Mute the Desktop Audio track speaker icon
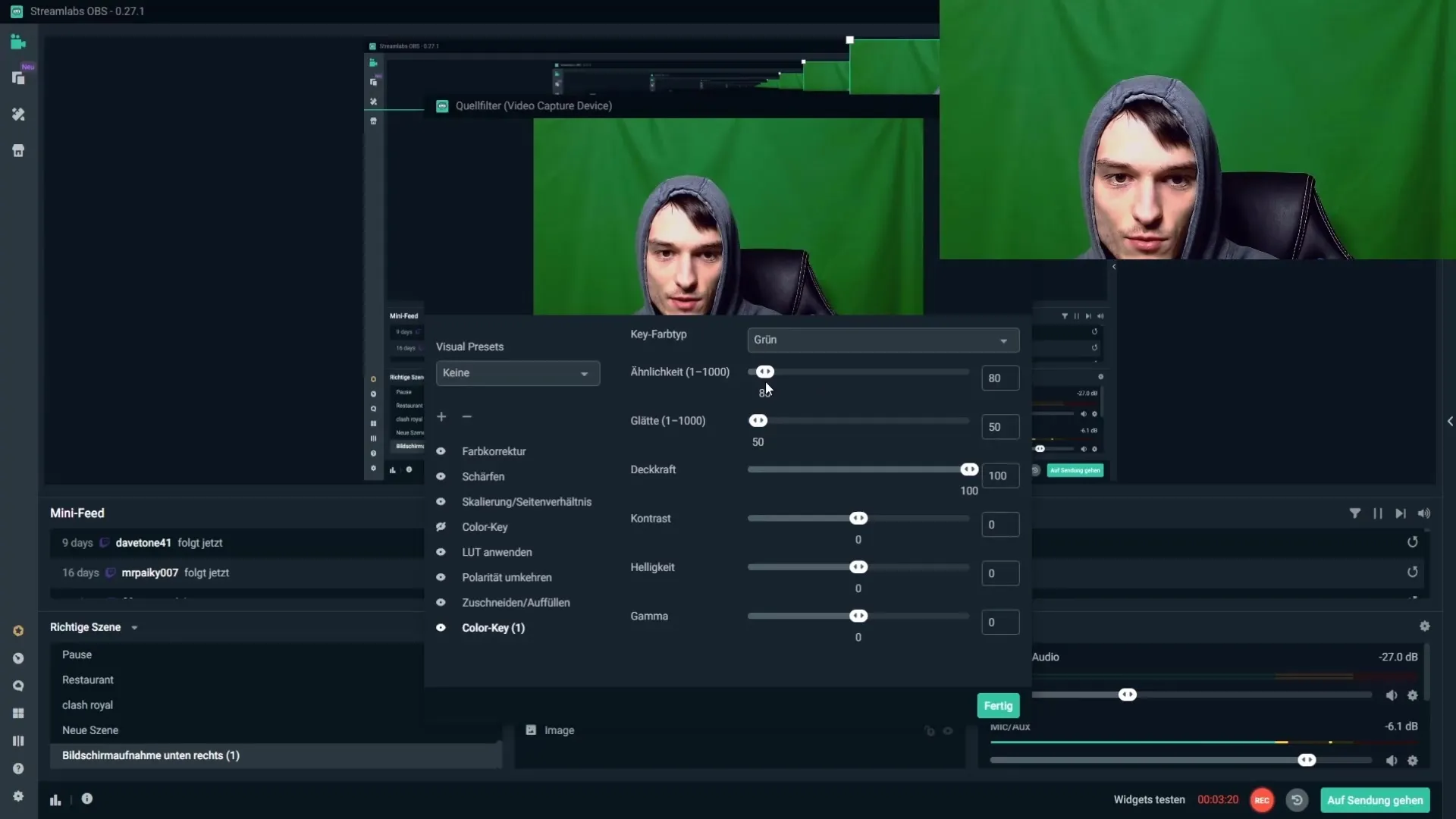The height and width of the screenshot is (819, 1456). [1392, 695]
